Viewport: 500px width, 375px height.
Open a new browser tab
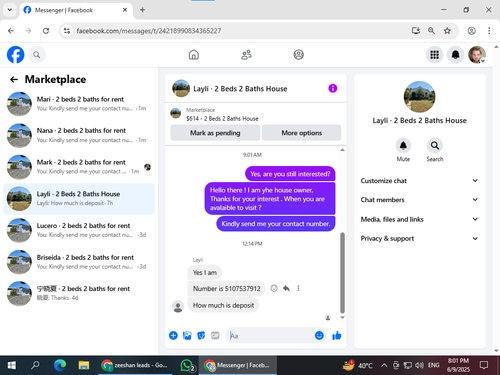(x=142, y=10)
